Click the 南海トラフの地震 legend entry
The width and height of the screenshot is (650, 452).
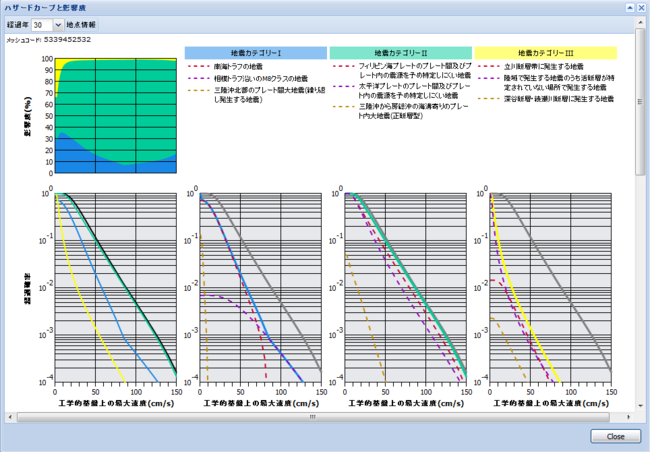(x=225, y=66)
